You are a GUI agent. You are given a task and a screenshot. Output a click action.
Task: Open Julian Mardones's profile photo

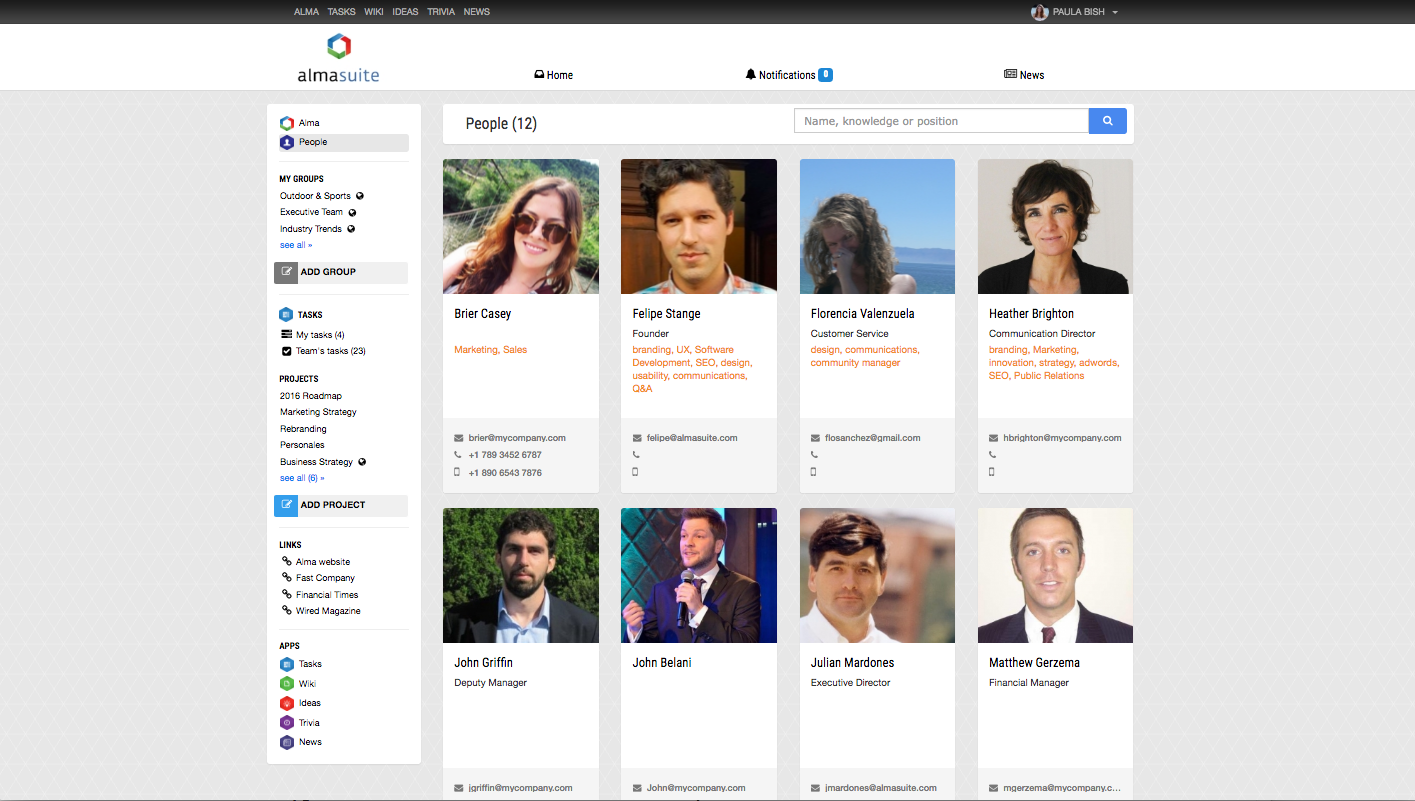[x=877, y=575]
